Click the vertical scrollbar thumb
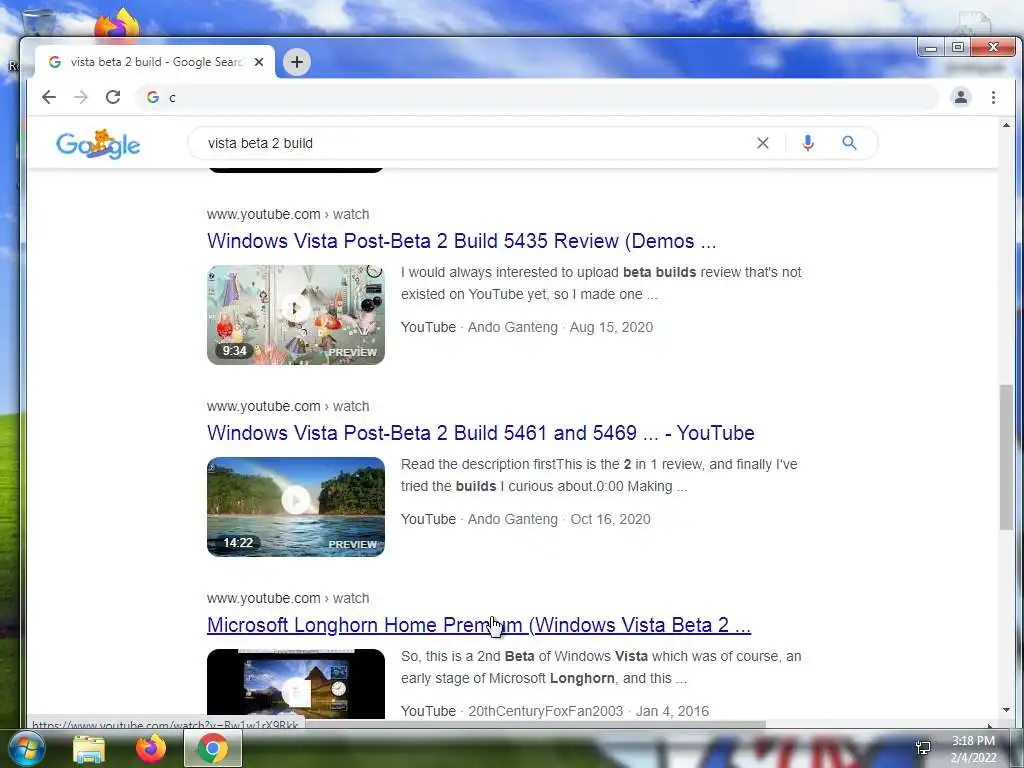The width and height of the screenshot is (1024, 768). (1006, 457)
